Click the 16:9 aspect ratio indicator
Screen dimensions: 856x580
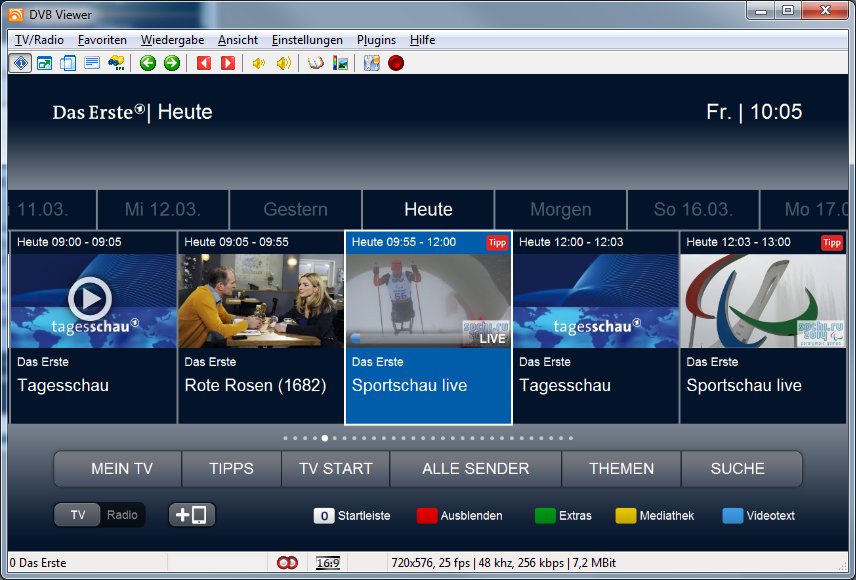coord(327,562)
